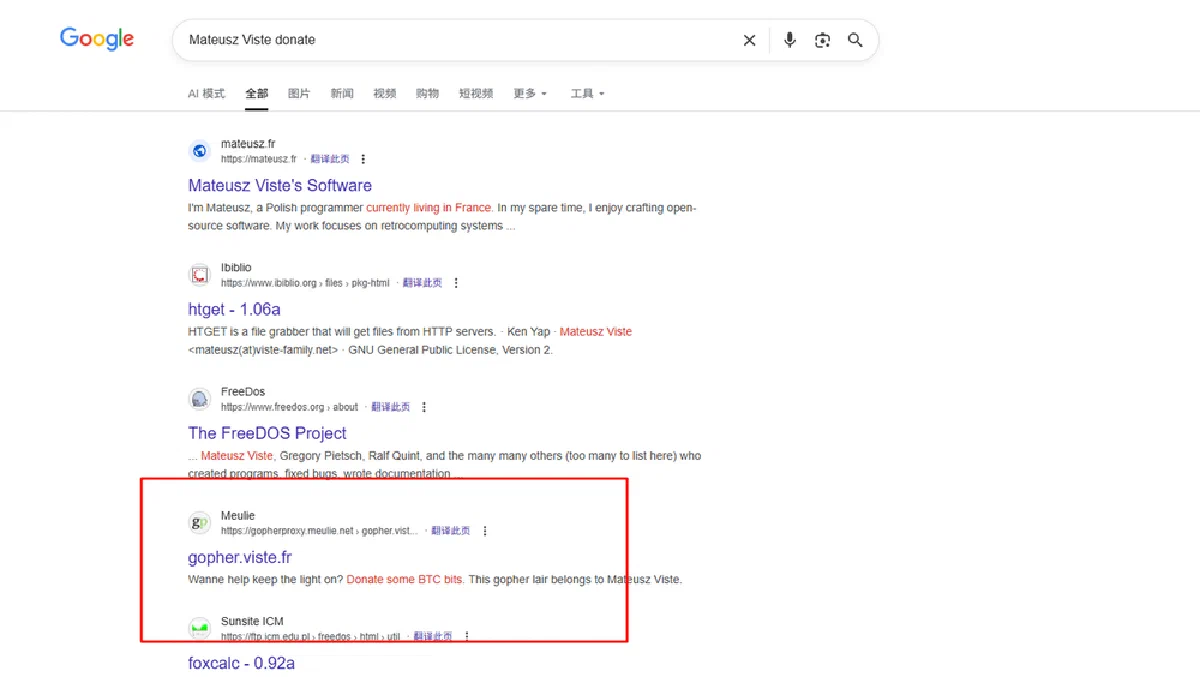
Task: Click the ibiblio site favicon
Action: point(200,275)
